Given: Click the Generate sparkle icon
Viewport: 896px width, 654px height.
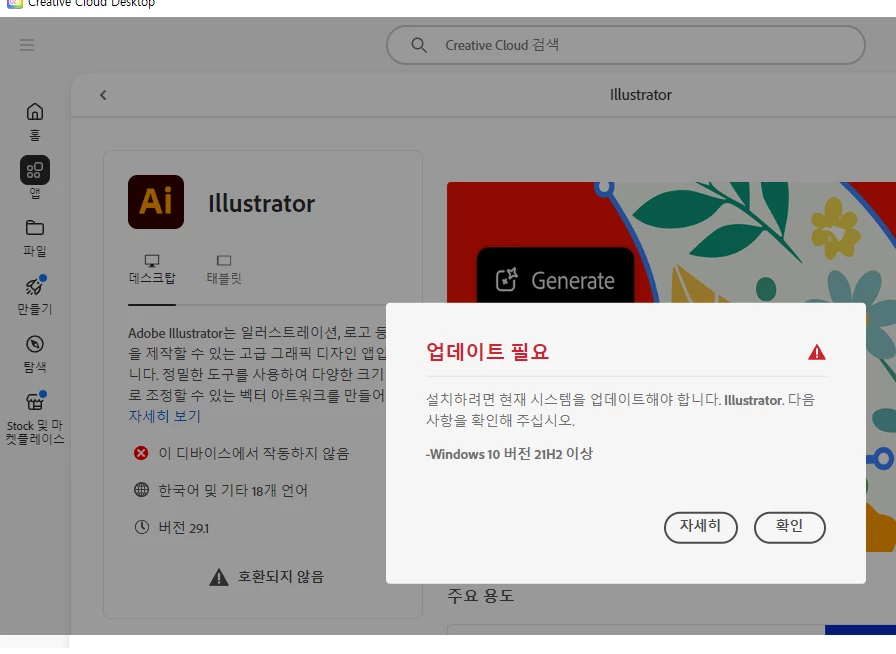Looking at the screenshot, I should tap(507, 280).
